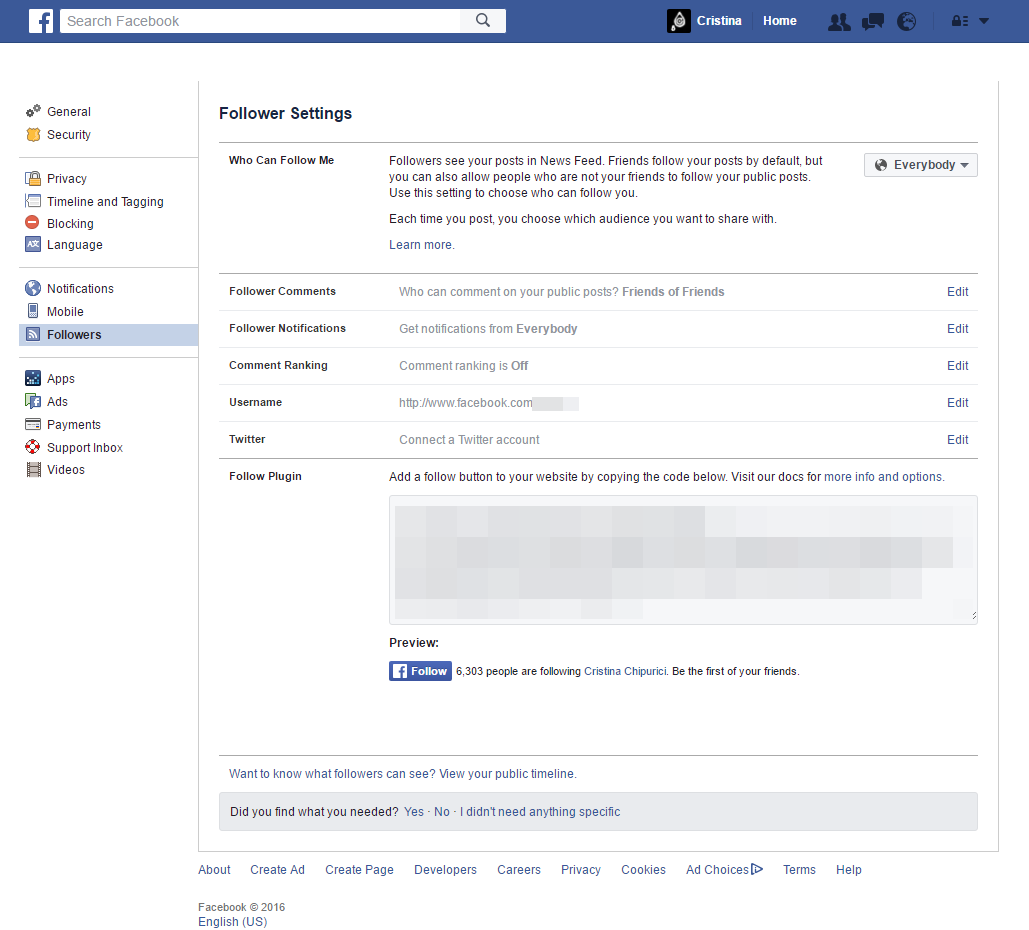Viewport: 1029px width, 930px height.
Task: Open the About footer link
Action: 214,870
